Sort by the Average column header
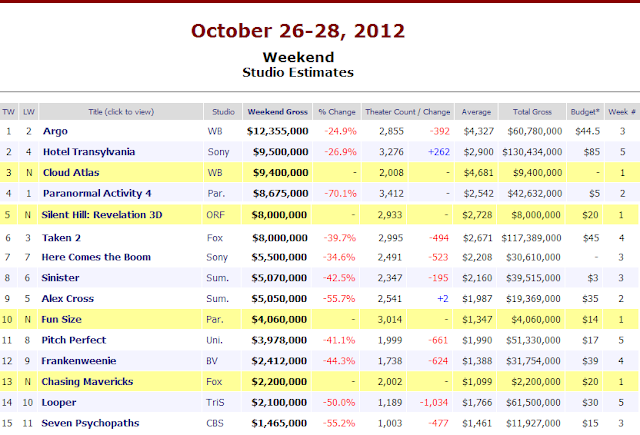The height and width of the screenshot is (435, 640). point(476,112)
